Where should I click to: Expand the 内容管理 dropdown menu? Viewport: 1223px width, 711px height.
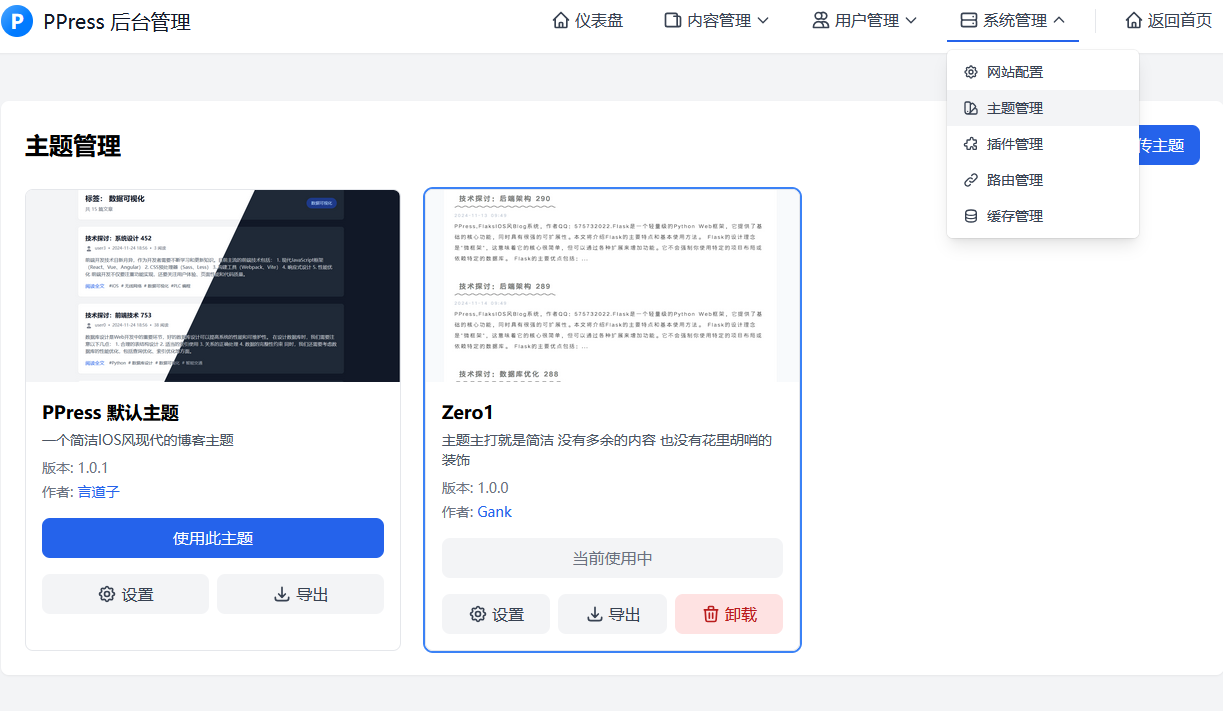(717, 21)
